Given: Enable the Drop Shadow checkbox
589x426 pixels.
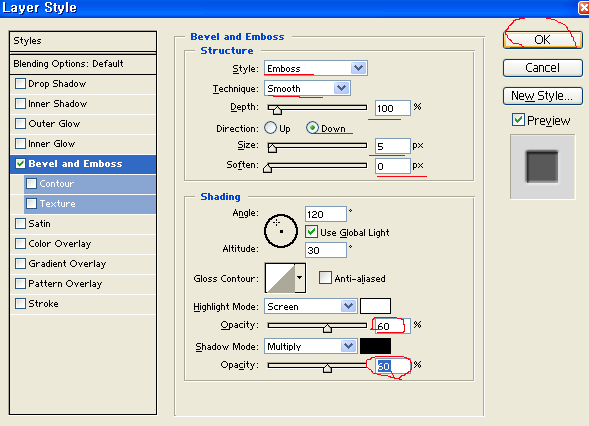Looking at the screenshot, I should pyautogui.click(x=20, y=83).
